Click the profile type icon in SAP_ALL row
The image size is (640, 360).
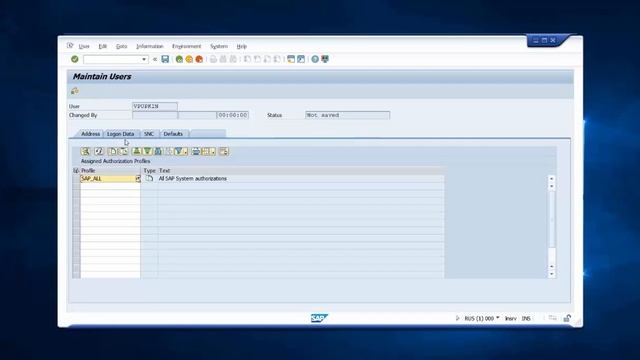tap(149, 179)
